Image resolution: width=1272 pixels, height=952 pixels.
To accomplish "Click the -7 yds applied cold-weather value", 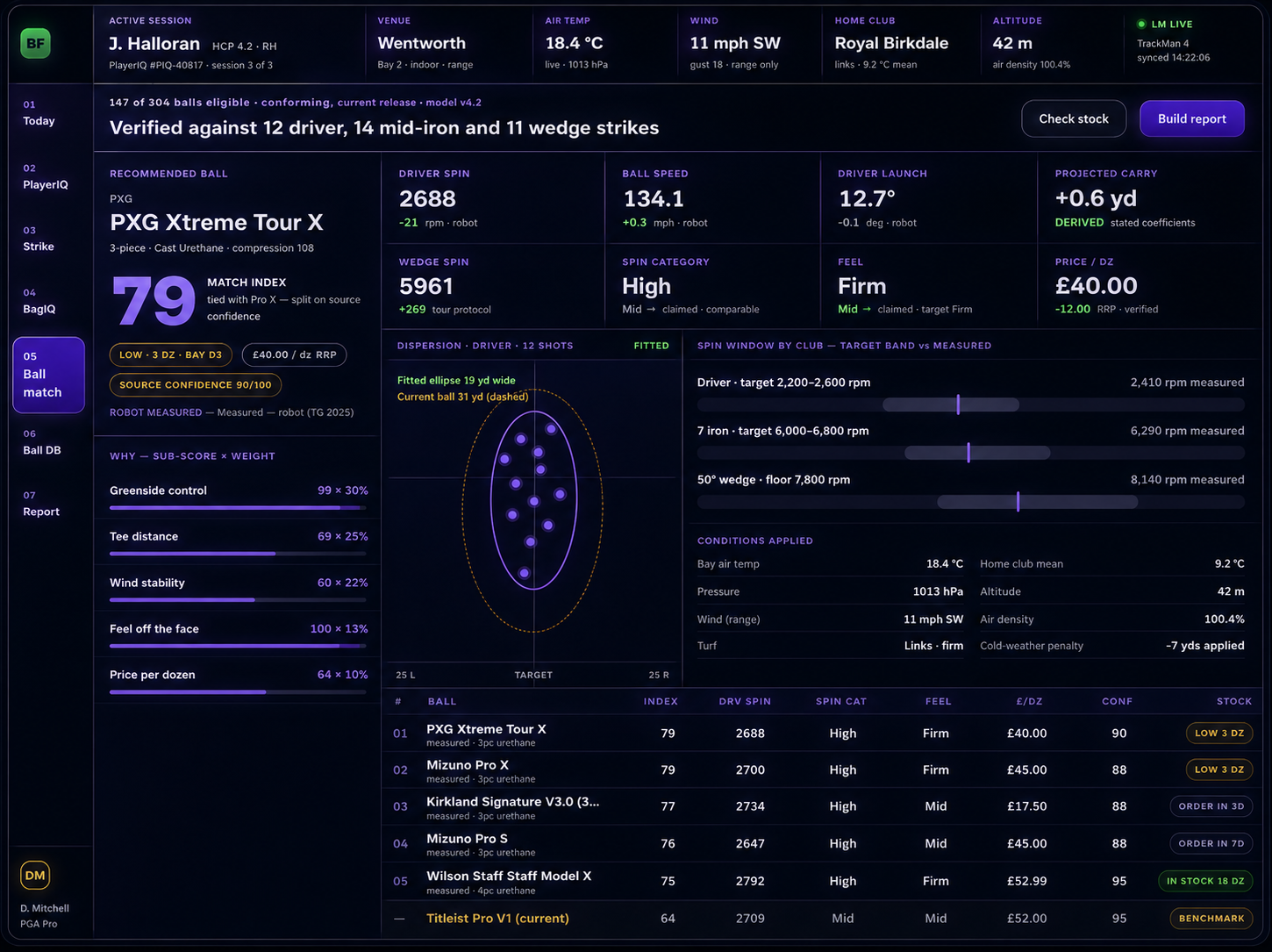I will point(1204,646).
